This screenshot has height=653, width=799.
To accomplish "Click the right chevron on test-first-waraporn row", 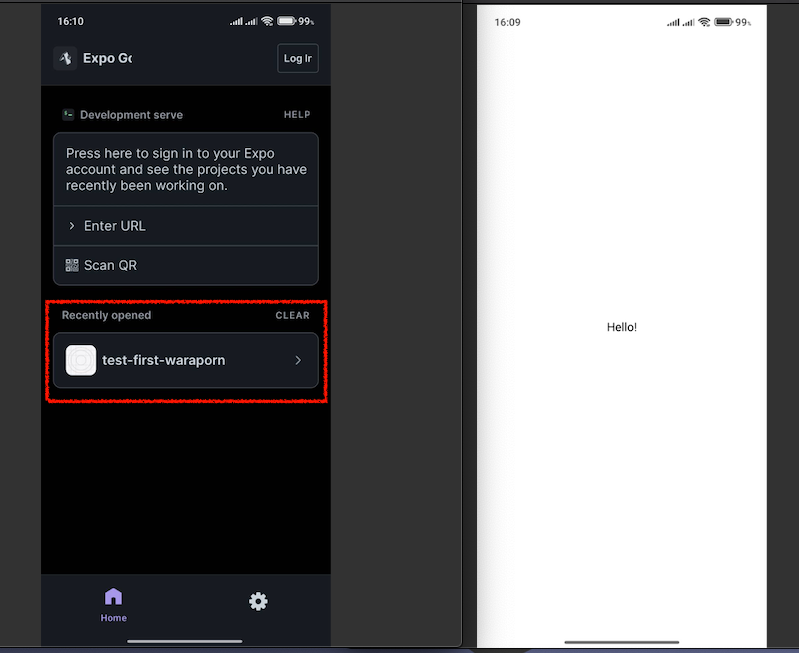I will coord(298,360).
